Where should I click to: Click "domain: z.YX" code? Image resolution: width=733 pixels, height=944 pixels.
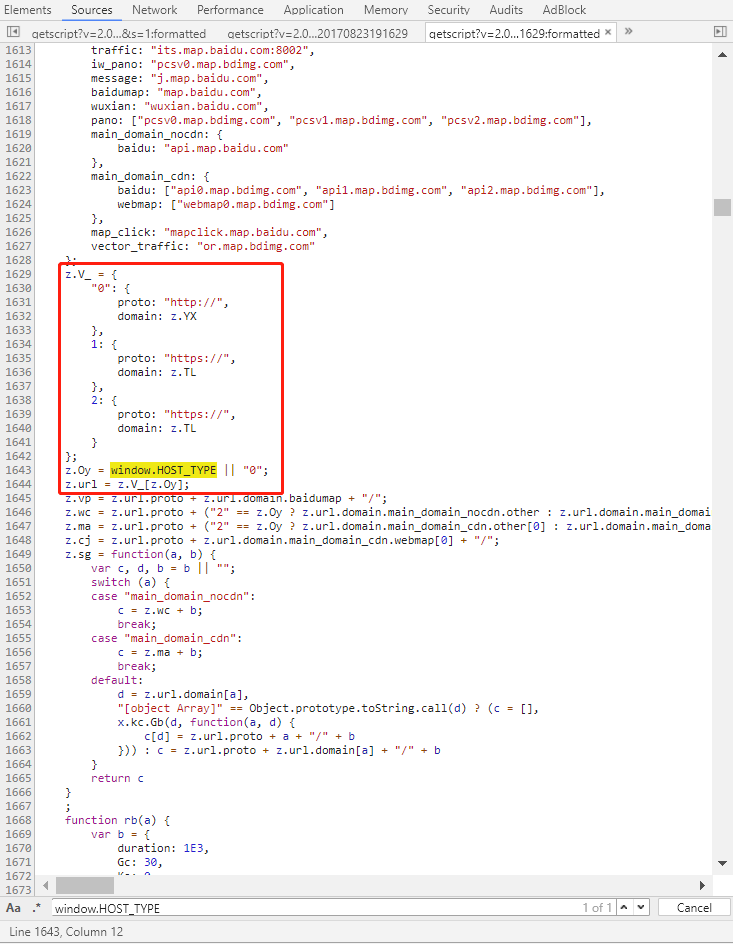[x=157, y=316]
